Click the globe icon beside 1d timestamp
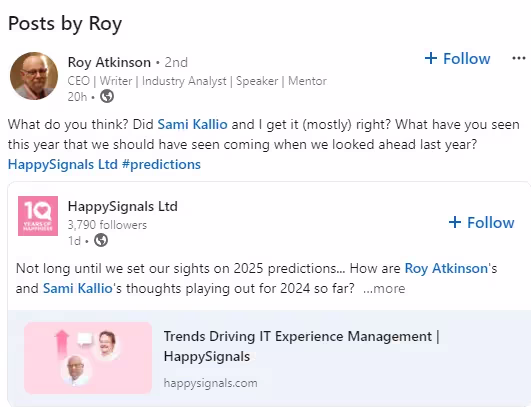531x407 pixels. 101,240
